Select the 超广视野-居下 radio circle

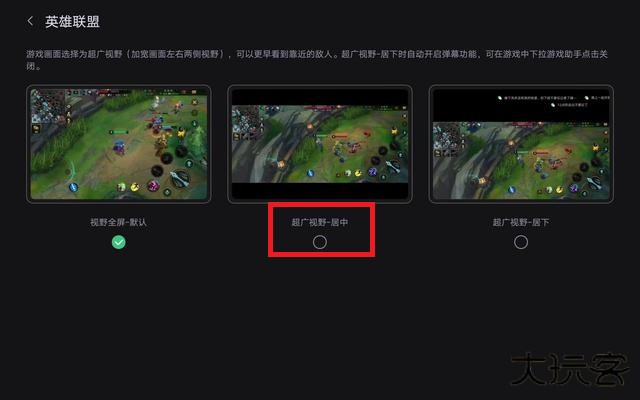(x=521, y=242)
